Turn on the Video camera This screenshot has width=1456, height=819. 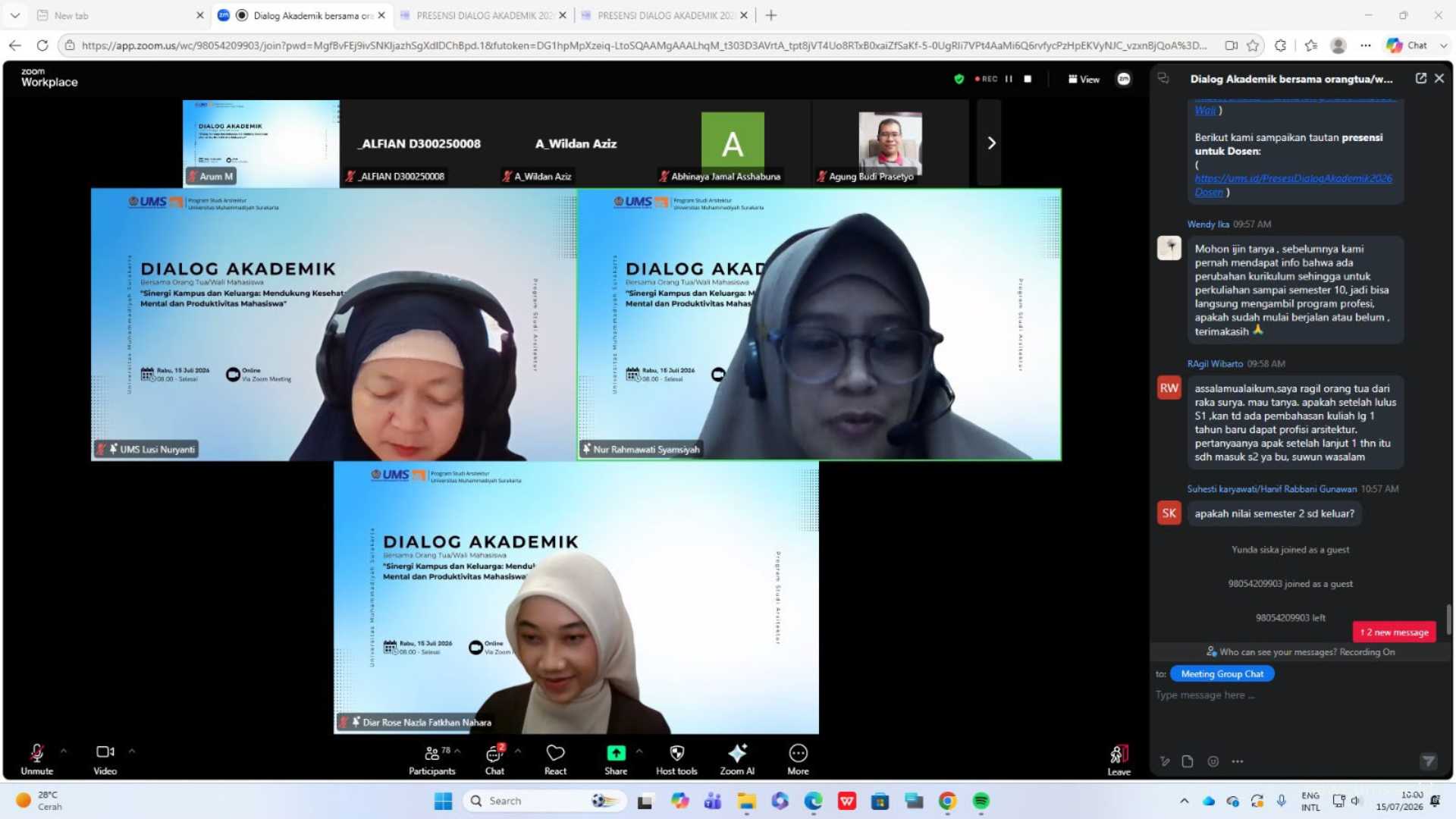(105, 758)
